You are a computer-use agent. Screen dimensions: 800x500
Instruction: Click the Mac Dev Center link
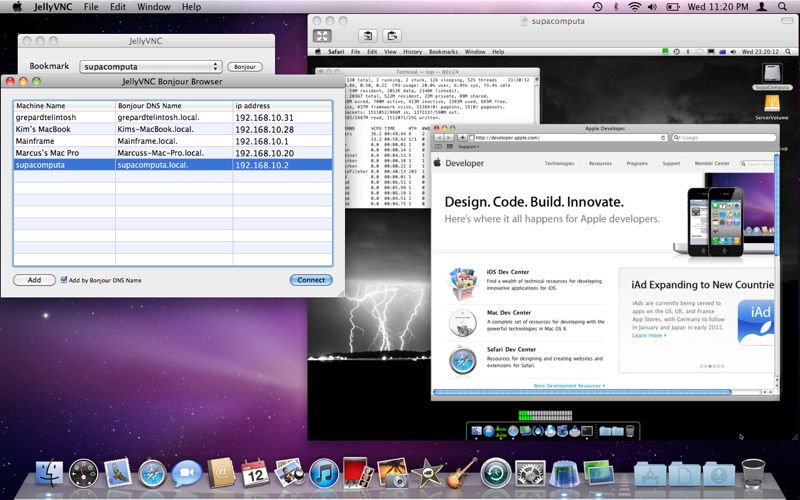click(508, 312)
